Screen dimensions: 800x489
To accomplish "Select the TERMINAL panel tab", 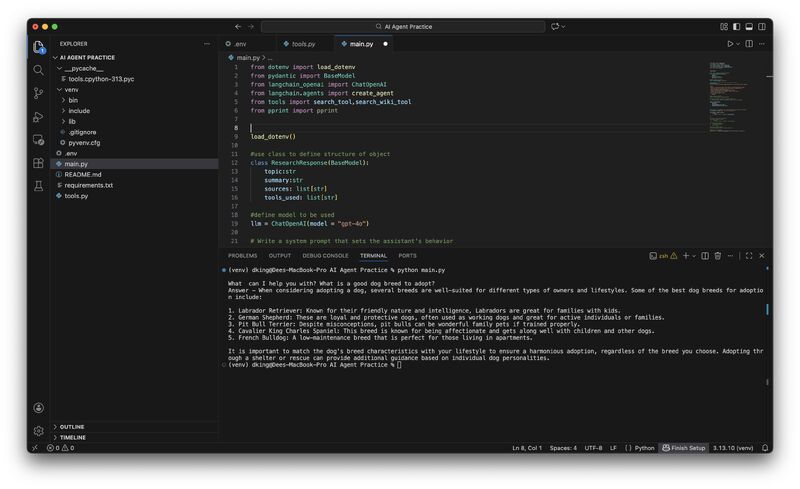I will click(373, 256).
